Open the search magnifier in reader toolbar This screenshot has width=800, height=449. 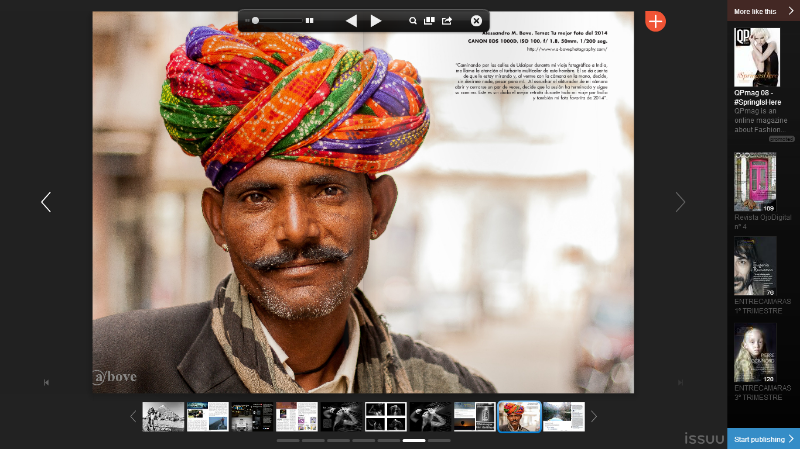point(412,20)
